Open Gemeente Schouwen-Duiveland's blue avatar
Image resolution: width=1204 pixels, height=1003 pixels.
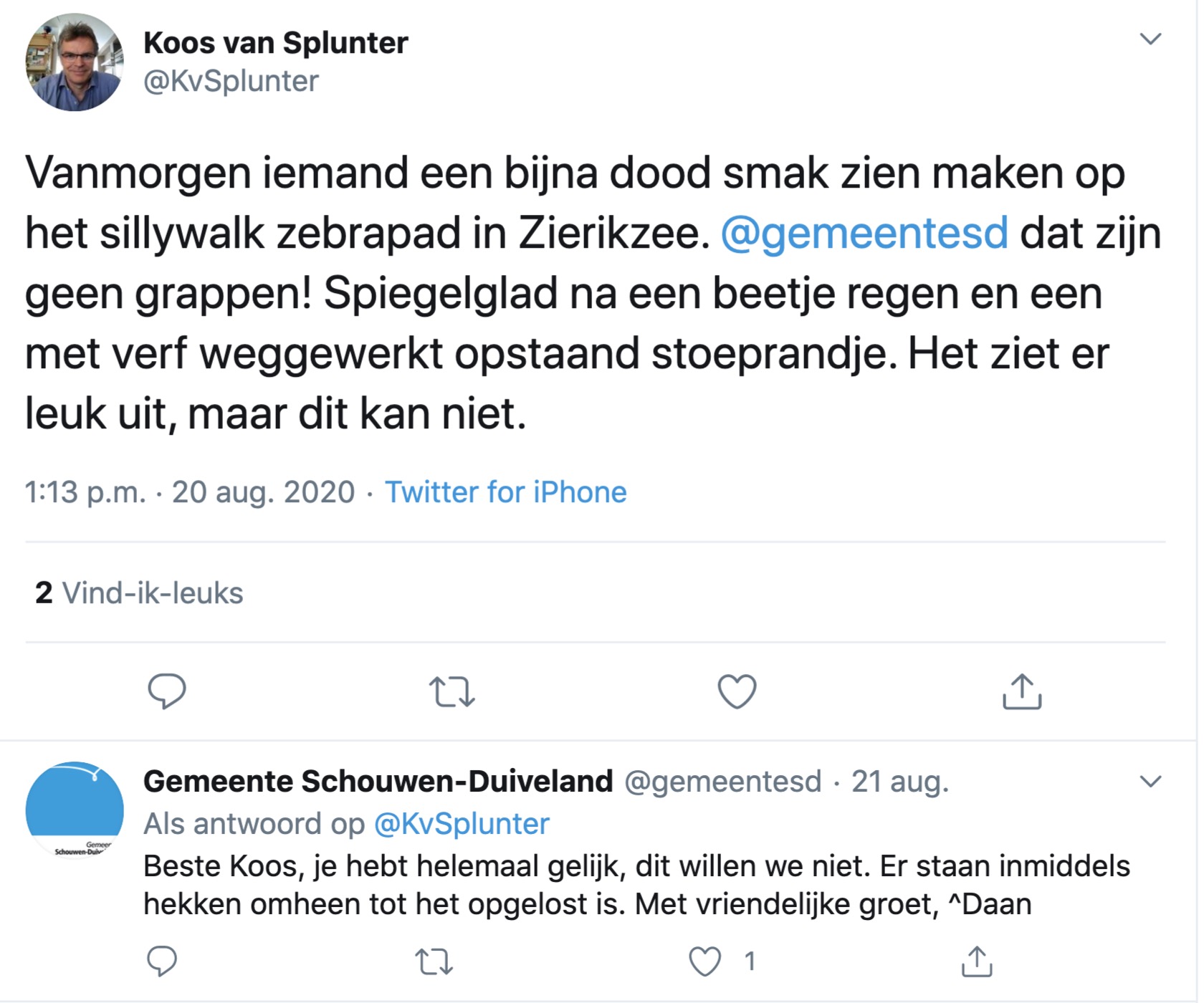(75, 810)
